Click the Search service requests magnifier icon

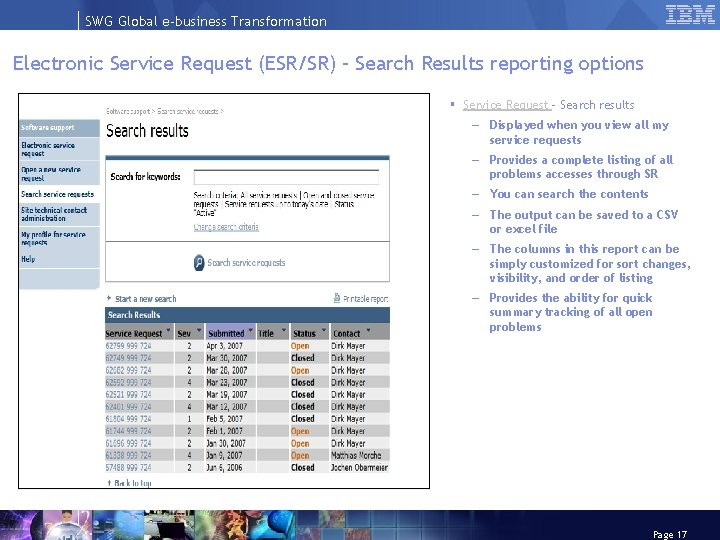coord(199,263)
